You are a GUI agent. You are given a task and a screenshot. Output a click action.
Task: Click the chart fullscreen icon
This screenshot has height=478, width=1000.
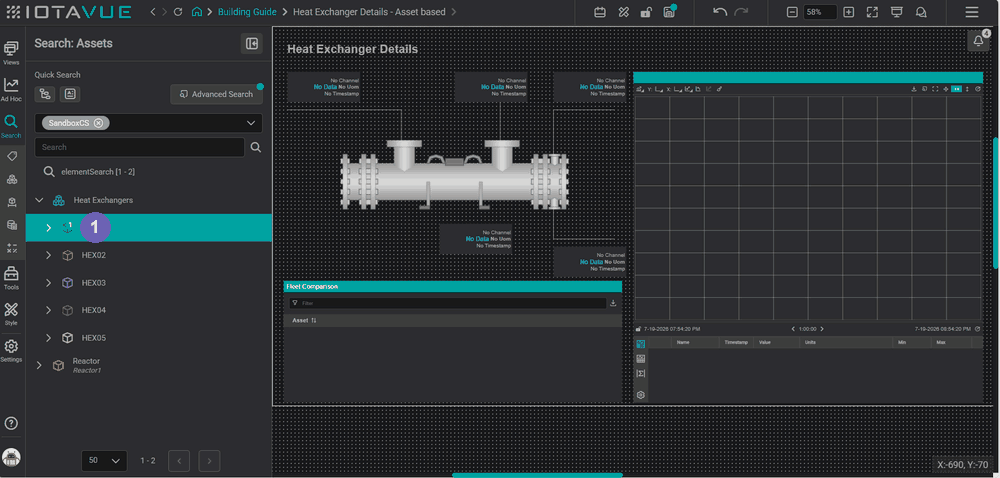pyautogui.click(x=935, y=89)
